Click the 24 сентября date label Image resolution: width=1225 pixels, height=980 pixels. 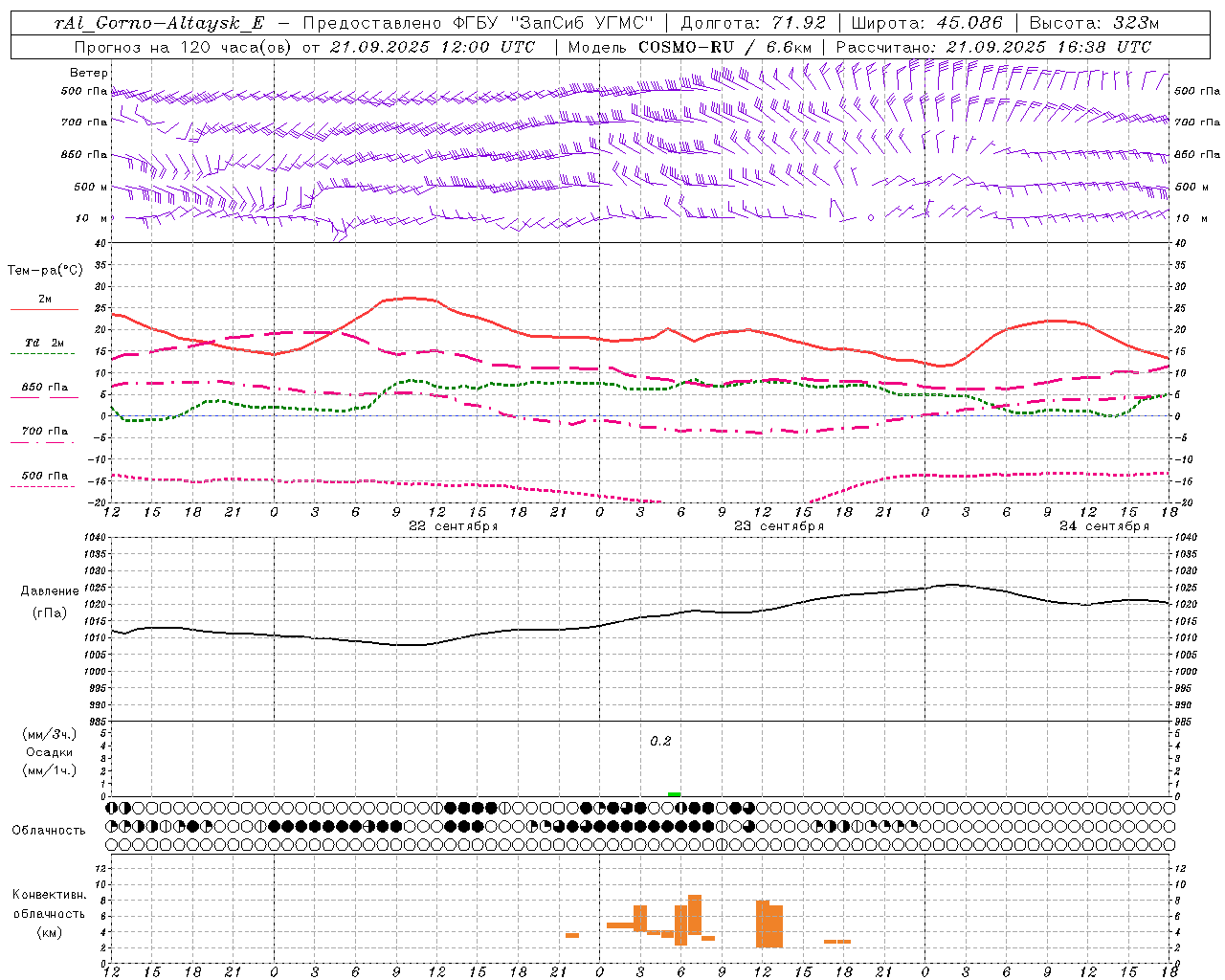click(1104, 526)
